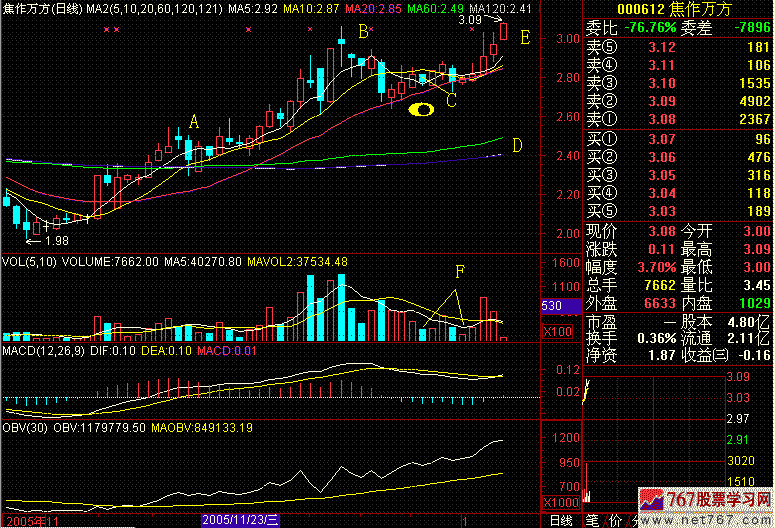This screenshot has width=775, height=528.
Task: Select the letter B annotation on the chart
Action: point(363,32)
